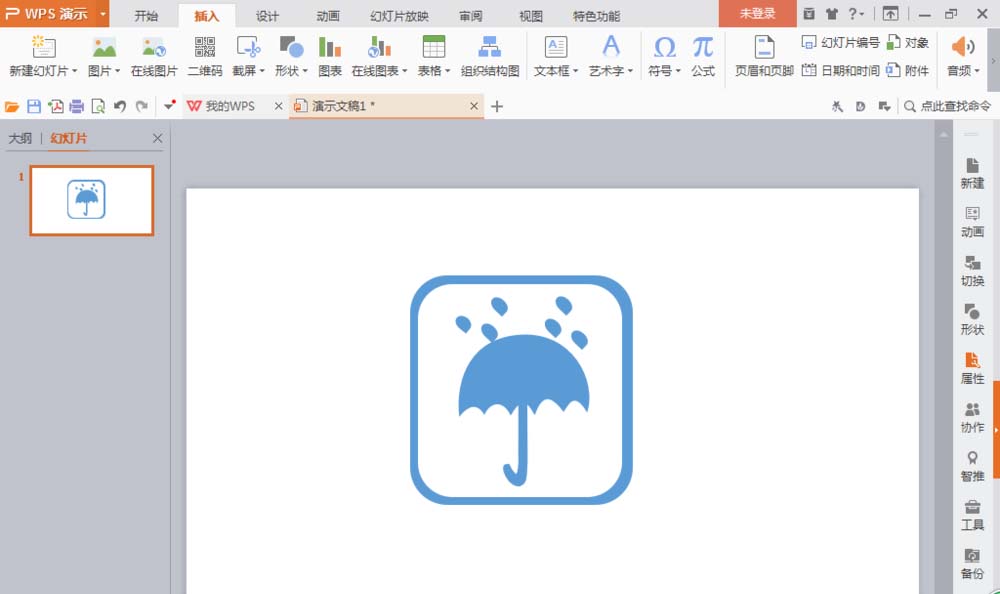Switch to the 幻灯片放映 ribbon tab
This screenshot has width=1000, height=594.
click(399, 16)
